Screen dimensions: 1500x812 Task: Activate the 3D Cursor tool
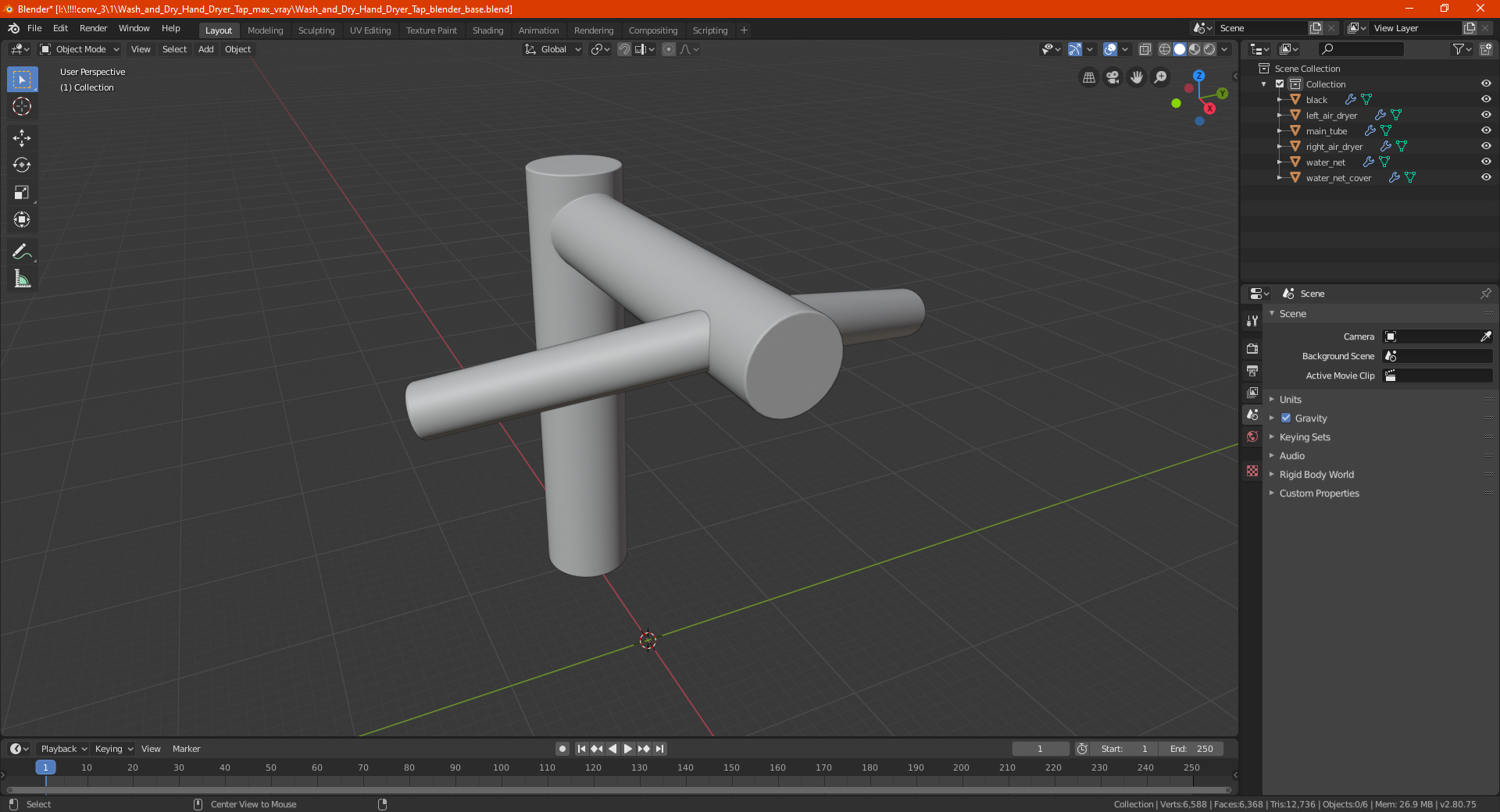pyautogui.click(x=22, y=106)
